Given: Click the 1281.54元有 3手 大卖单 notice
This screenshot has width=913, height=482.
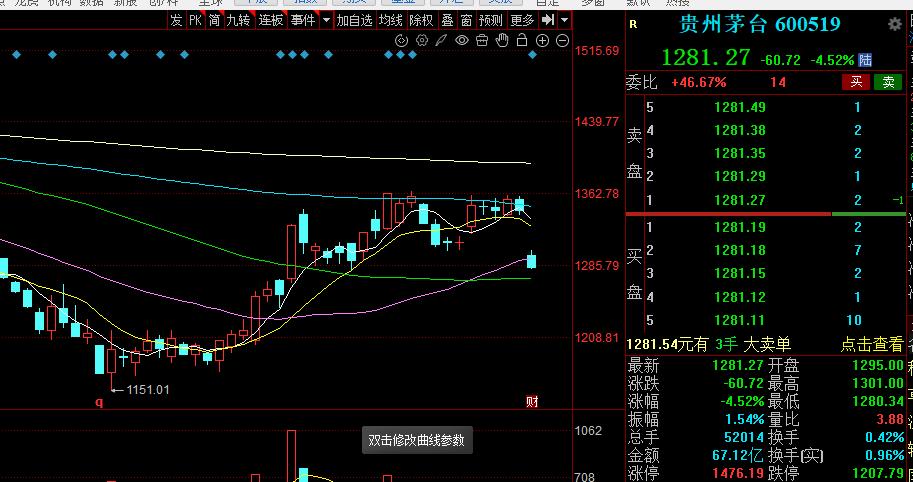Looking at the screenshot, I should (x=709, y=344).
